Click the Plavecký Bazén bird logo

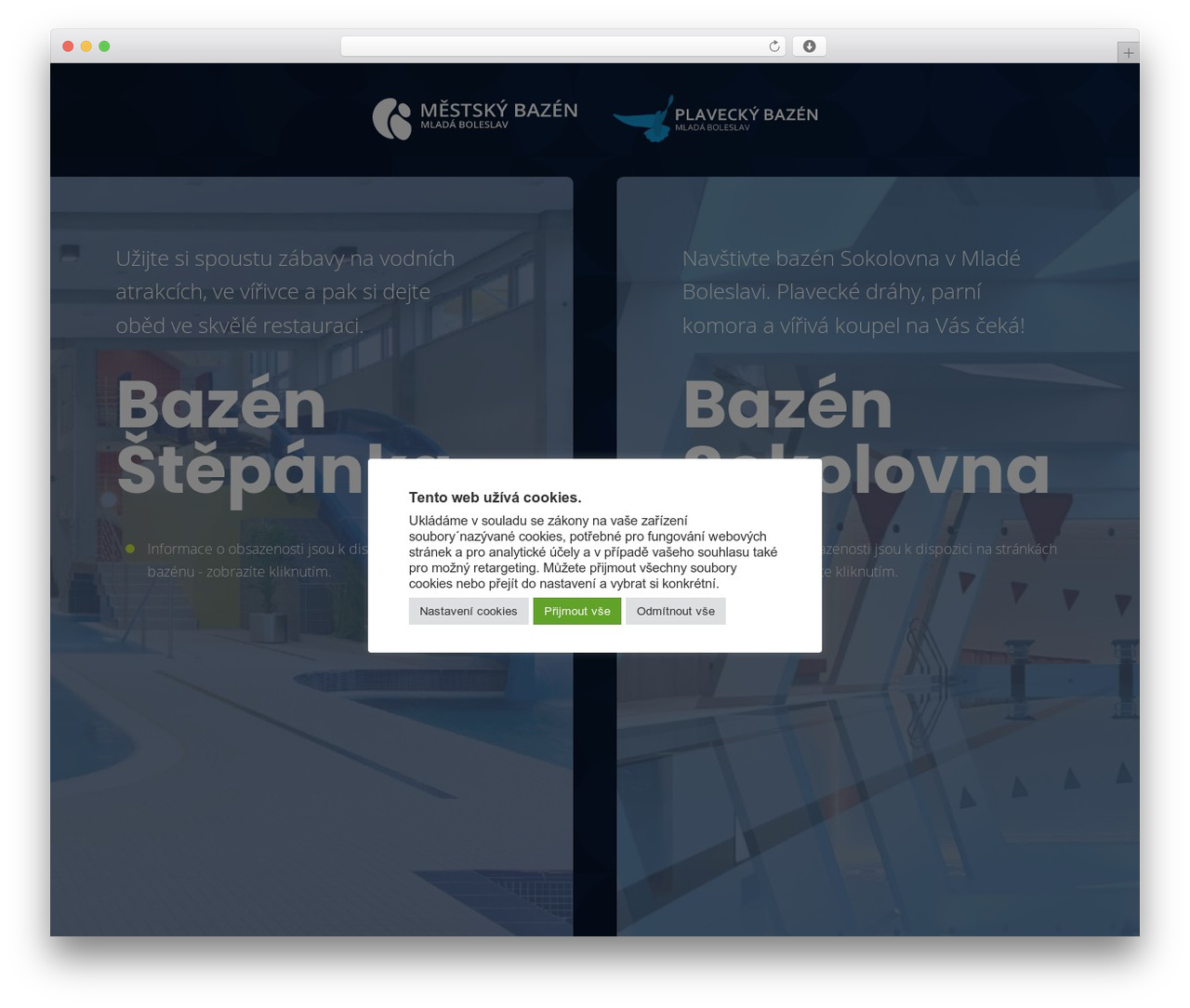[716, 119]
